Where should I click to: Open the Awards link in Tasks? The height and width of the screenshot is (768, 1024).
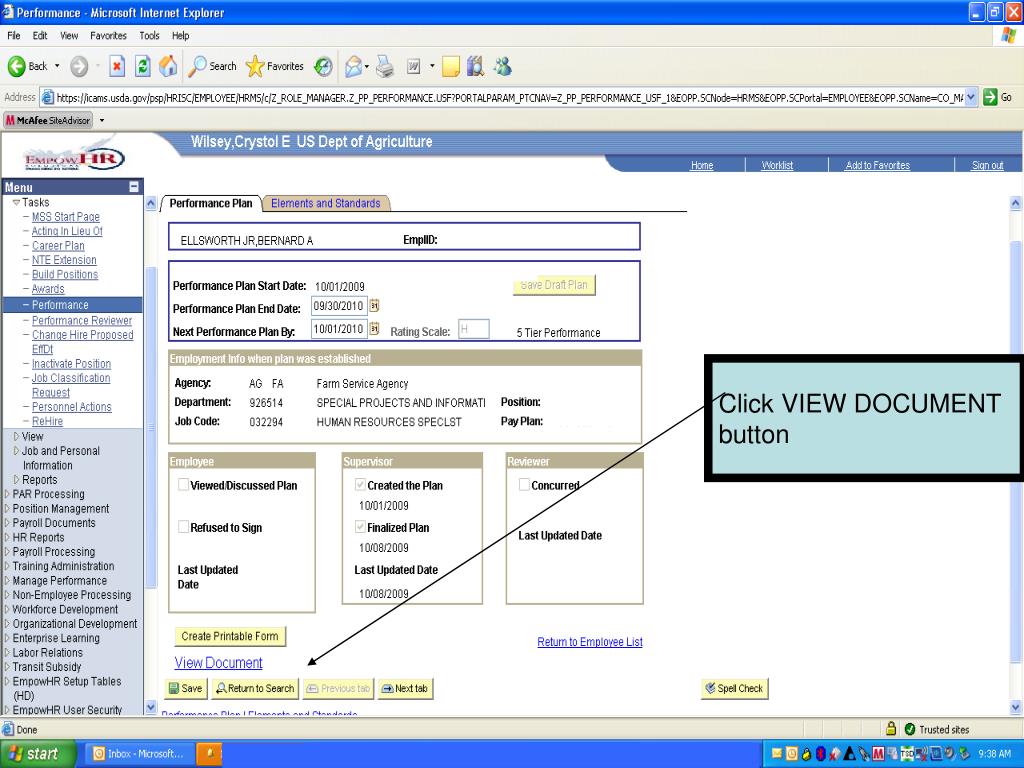pos(48,289)
